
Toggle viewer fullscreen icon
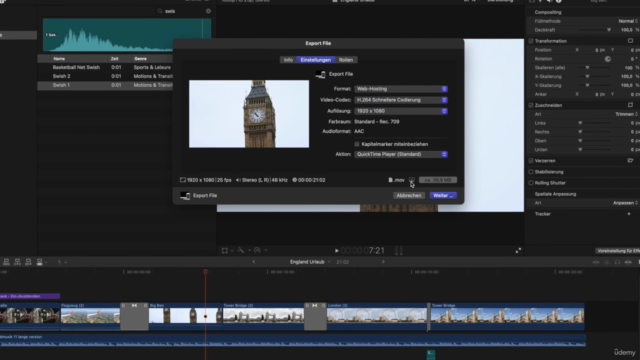coord(518,251)
